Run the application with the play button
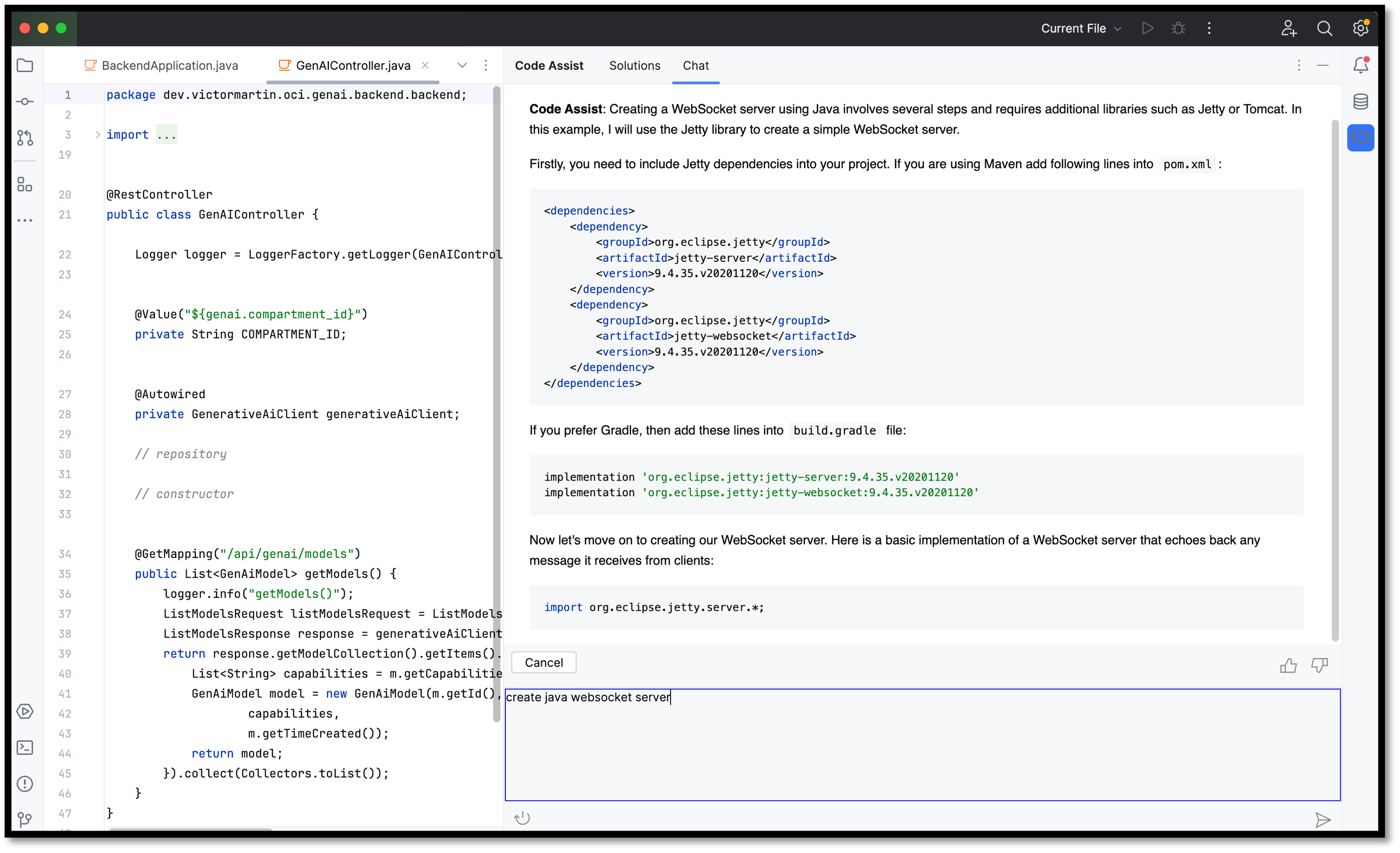The width and height of the screenshot is (1400, 853). click(1147, 28)
